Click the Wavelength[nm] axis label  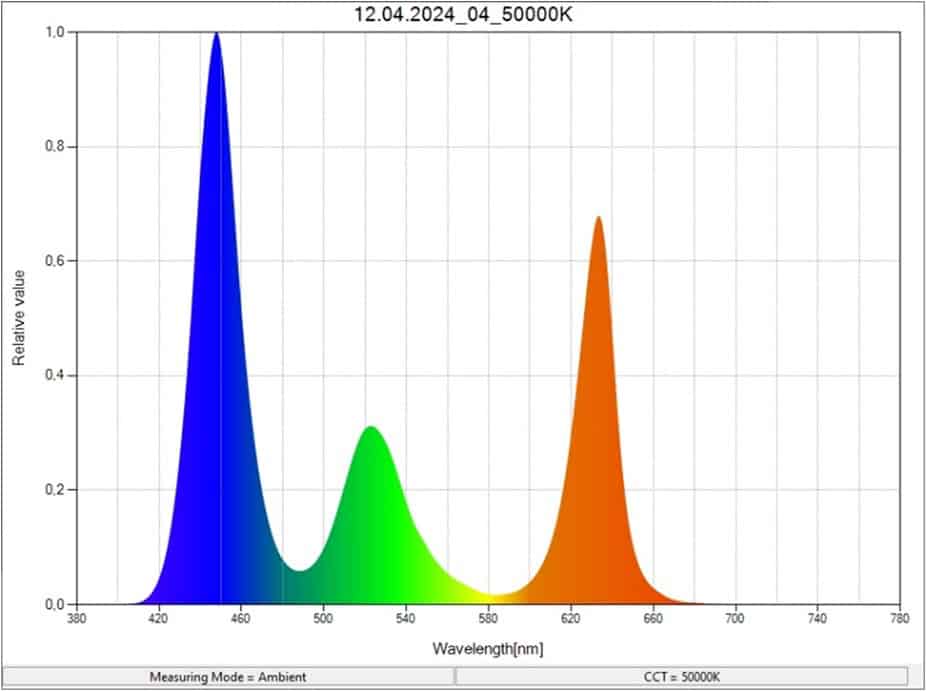tap(488, 649)
